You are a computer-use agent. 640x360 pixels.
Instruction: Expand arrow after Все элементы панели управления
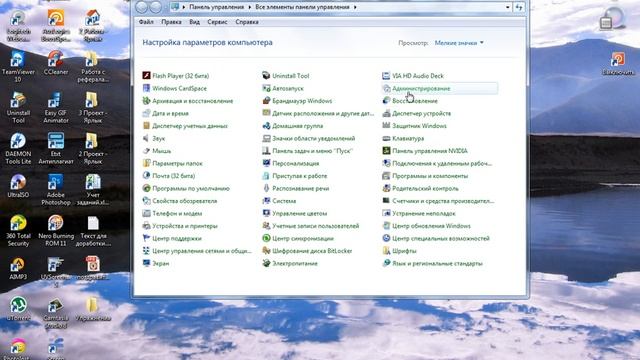pos(355,7)
